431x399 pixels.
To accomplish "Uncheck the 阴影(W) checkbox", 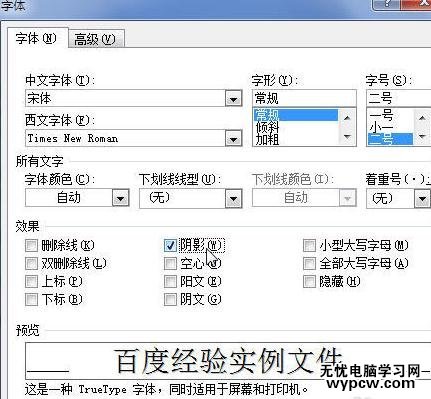I will point(170,246).
